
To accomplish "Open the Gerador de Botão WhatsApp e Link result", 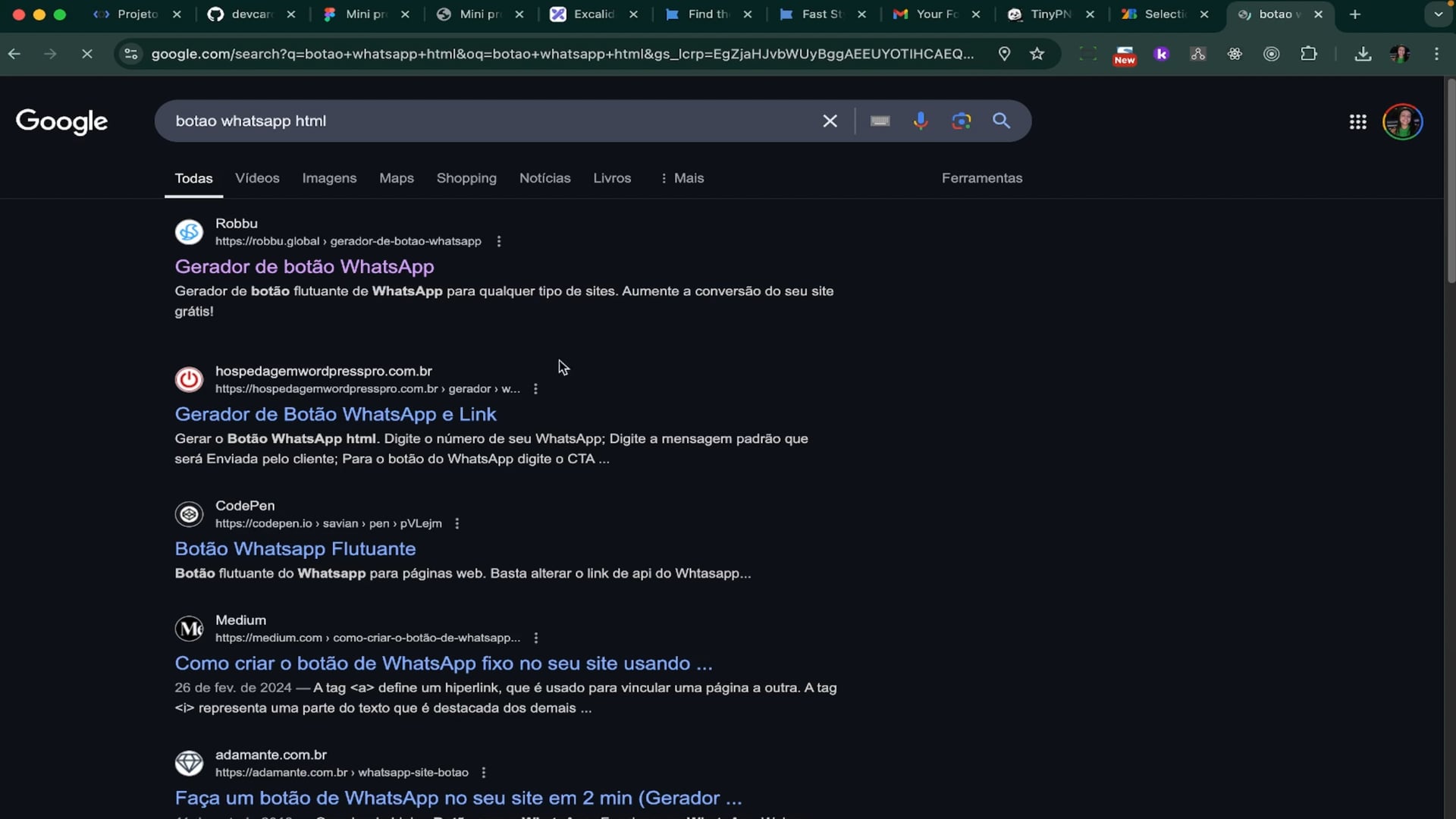I will point(335,415).
